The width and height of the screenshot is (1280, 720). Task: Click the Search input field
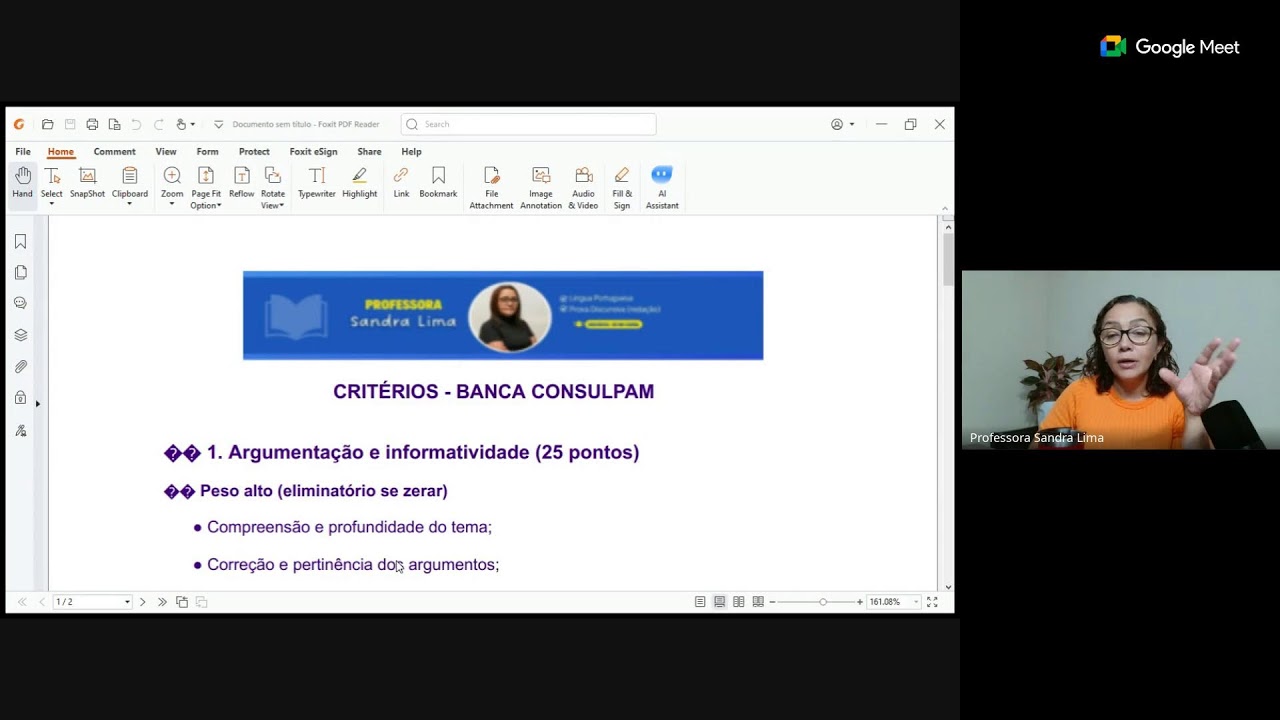coord(528,125)
